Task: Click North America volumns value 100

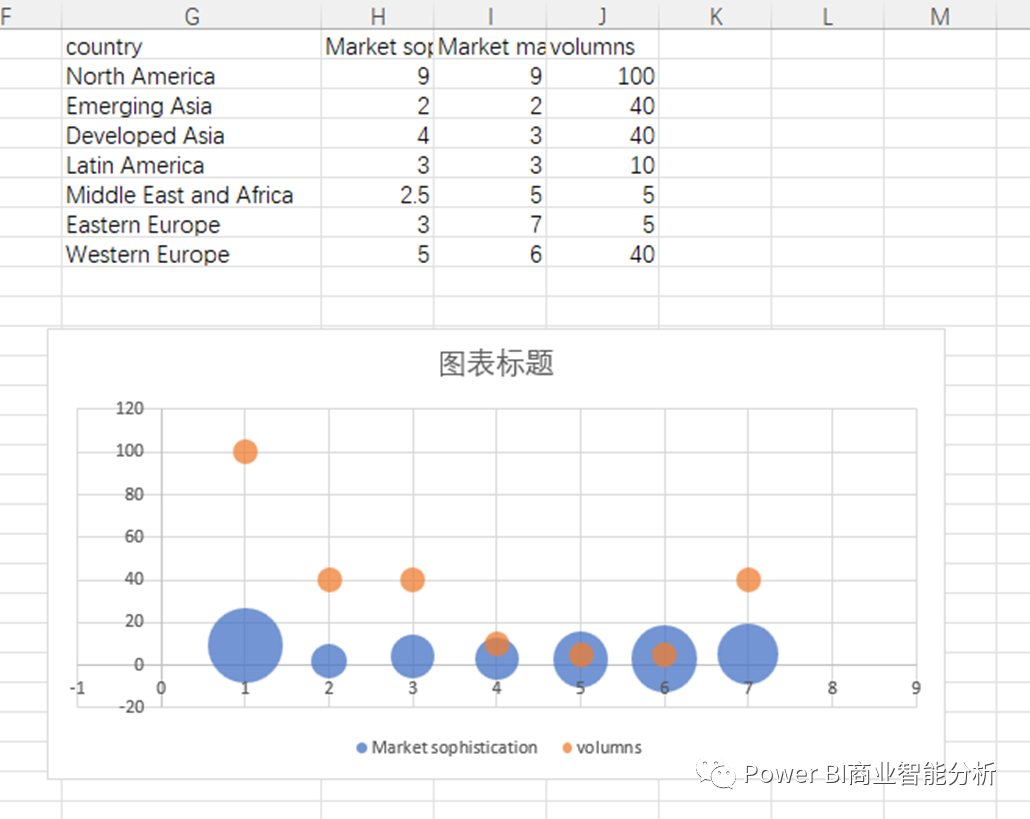Action: click(602, 76)
